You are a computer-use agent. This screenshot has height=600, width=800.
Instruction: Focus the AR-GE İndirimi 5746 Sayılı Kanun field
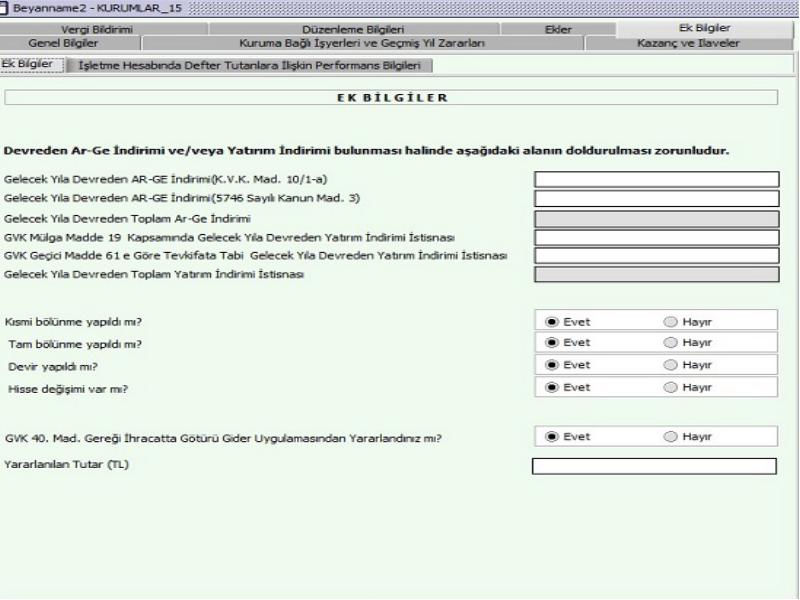657,198
